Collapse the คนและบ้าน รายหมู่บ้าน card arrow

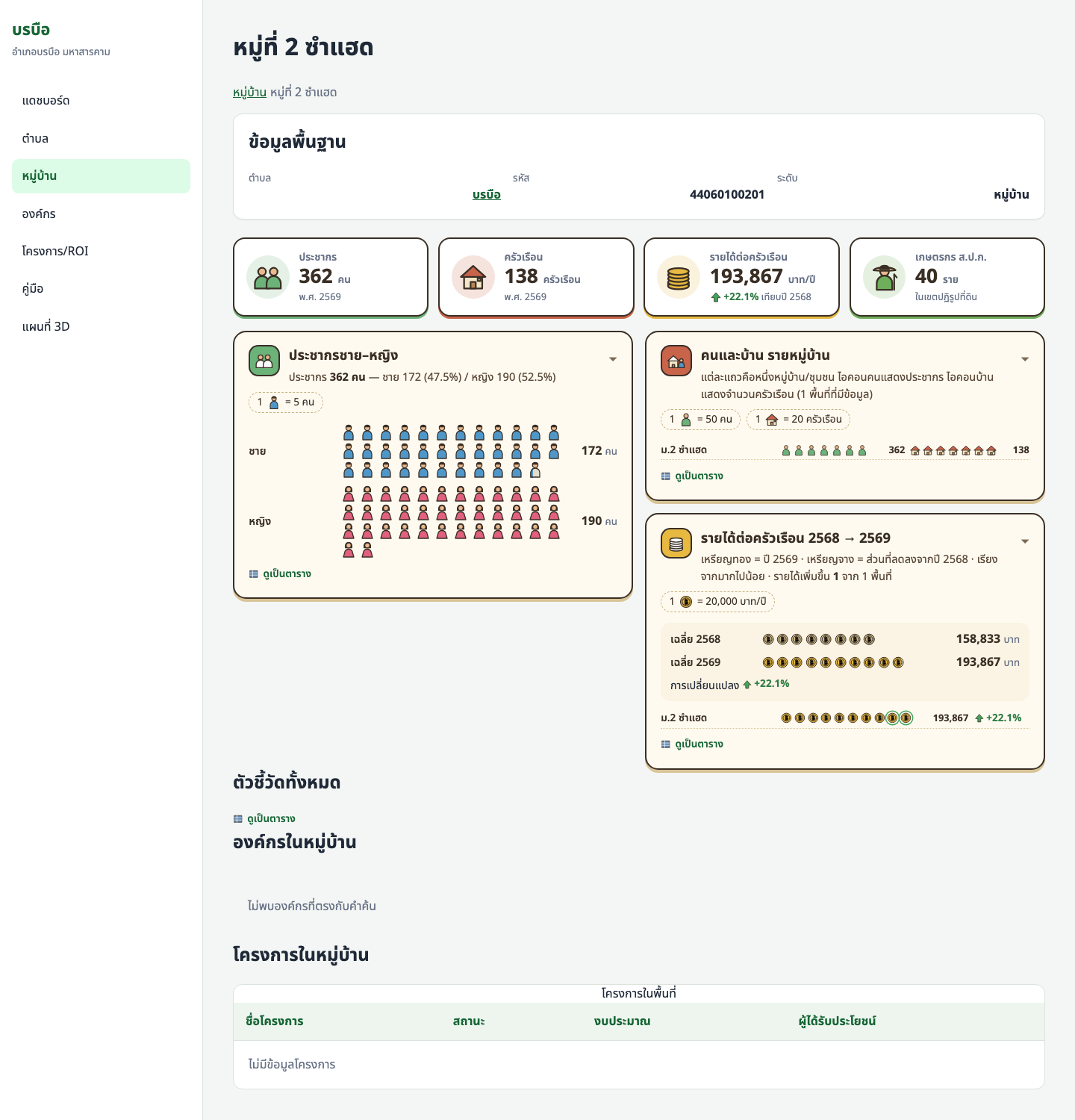click(x=1025, y=359)
